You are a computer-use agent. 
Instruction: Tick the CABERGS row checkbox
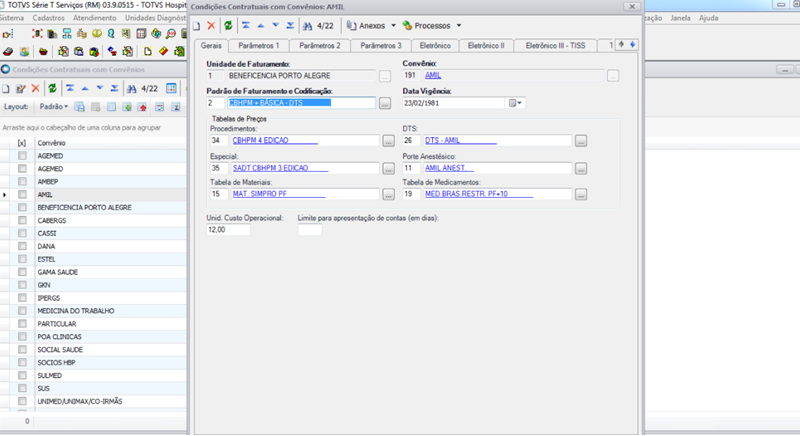(22, 220)
